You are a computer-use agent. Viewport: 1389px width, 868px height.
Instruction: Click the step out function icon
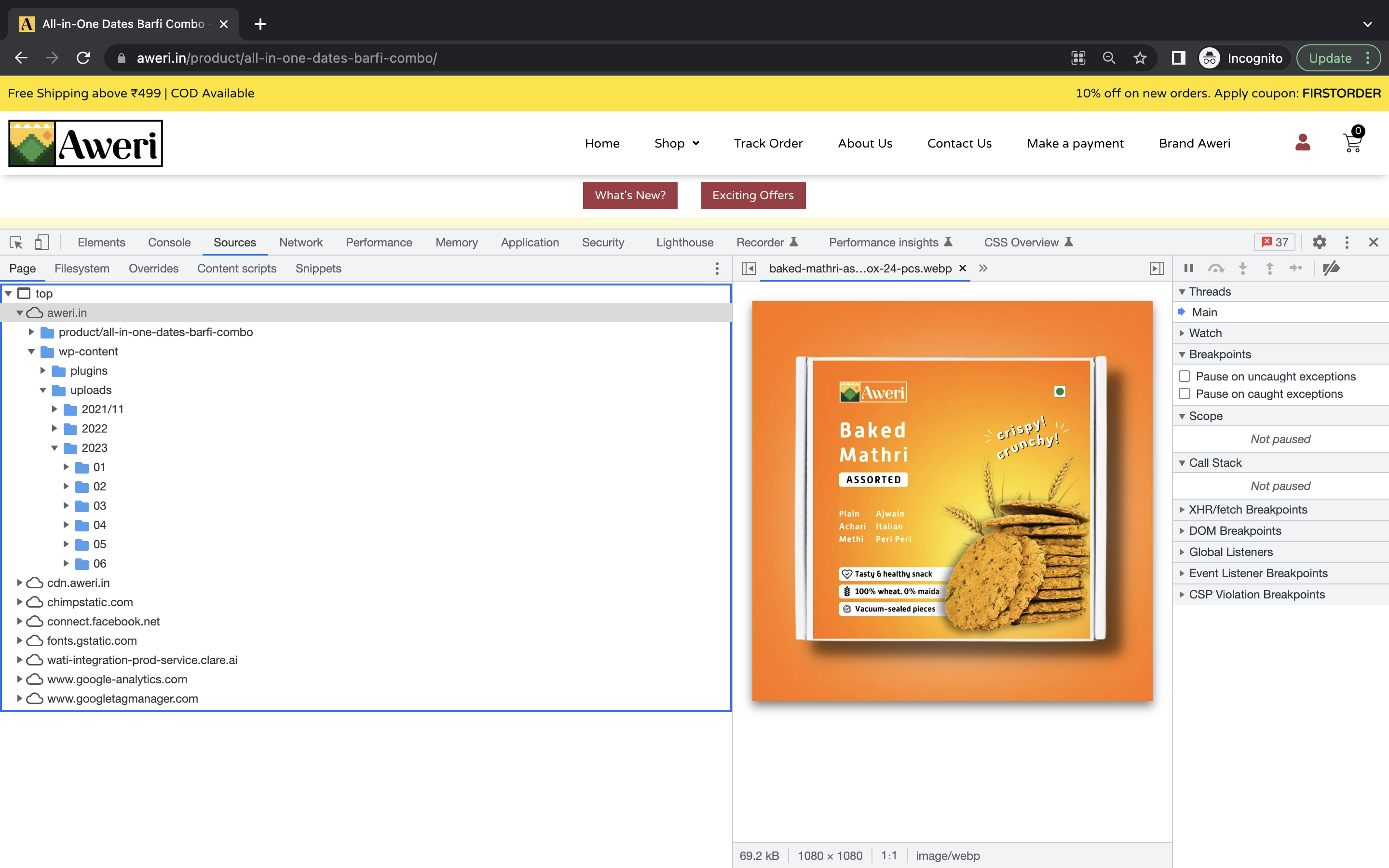[1269, 269]
